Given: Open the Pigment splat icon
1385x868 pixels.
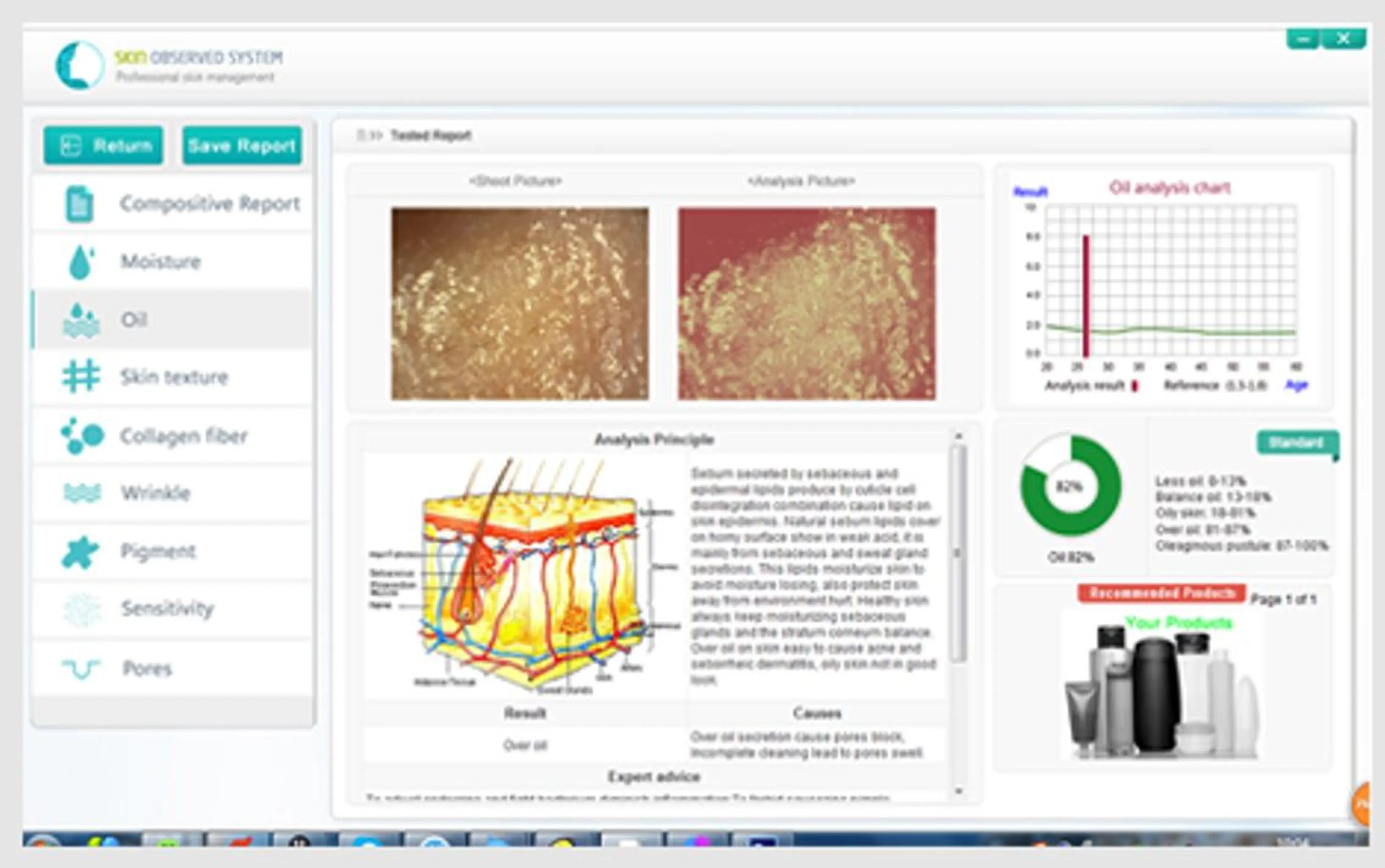Looking at the screenshot, I should click(x=80, y=552).
